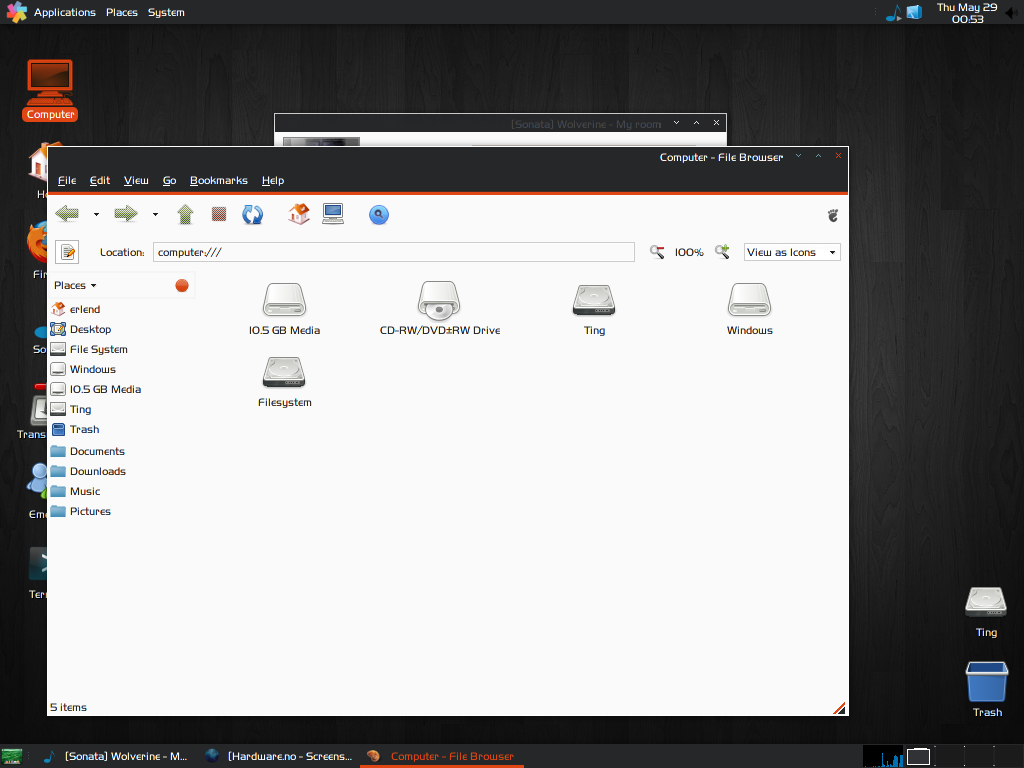
Task: Open the Go menu
Action: pyautogui.click(x=169, y=180)
